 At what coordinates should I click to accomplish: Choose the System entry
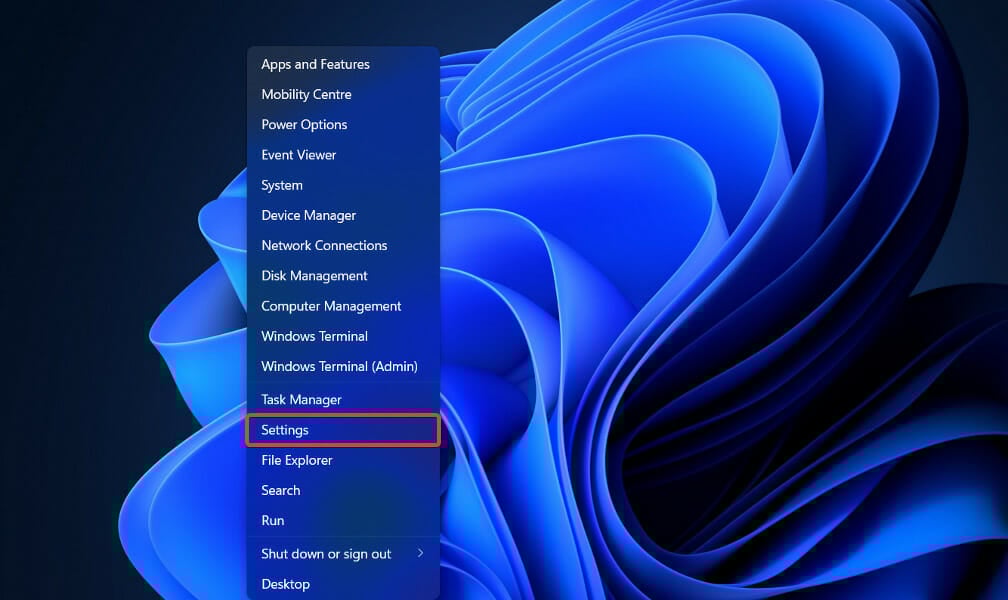[x=343, y=185]
